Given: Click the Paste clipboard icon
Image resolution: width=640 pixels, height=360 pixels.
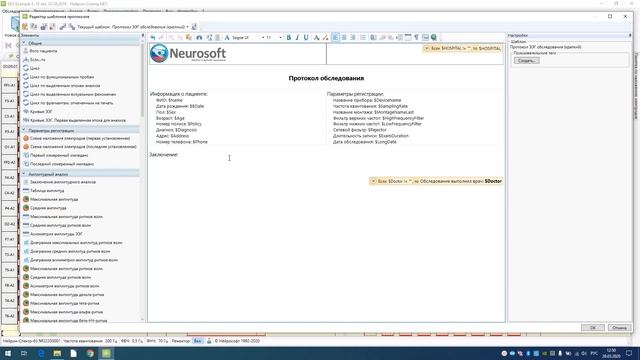Looking at the screenshot, I should pyautogui.click(x=189, y=38).
